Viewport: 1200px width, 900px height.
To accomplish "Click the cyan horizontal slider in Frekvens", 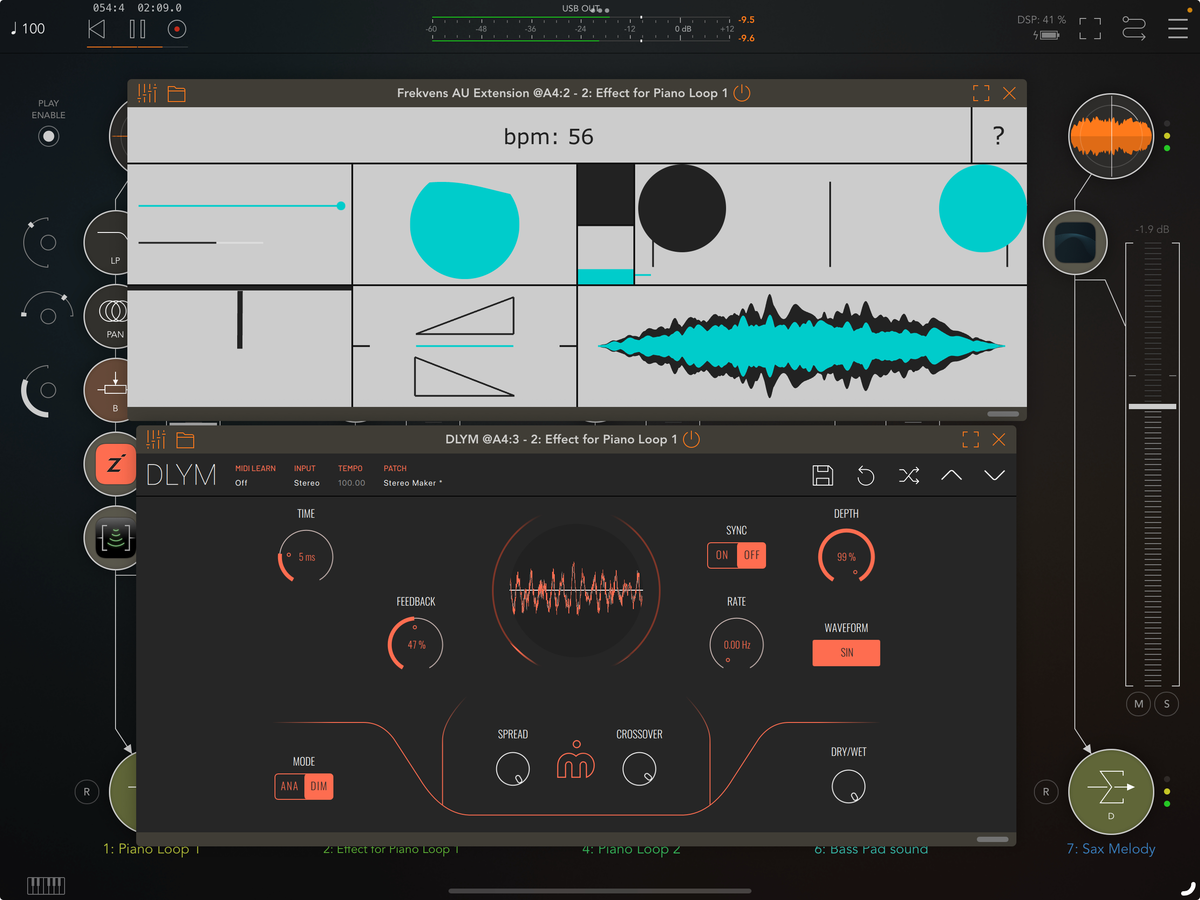I will (241, 206).
